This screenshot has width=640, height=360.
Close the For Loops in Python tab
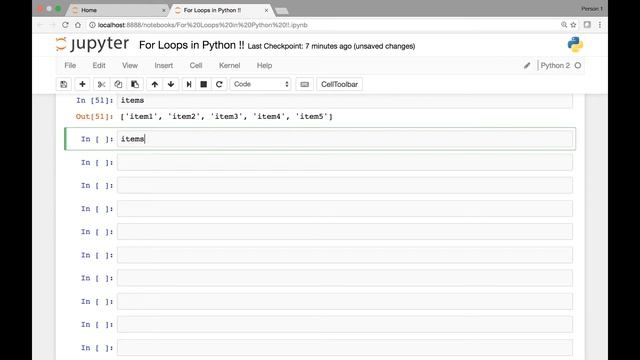(267, 10)
